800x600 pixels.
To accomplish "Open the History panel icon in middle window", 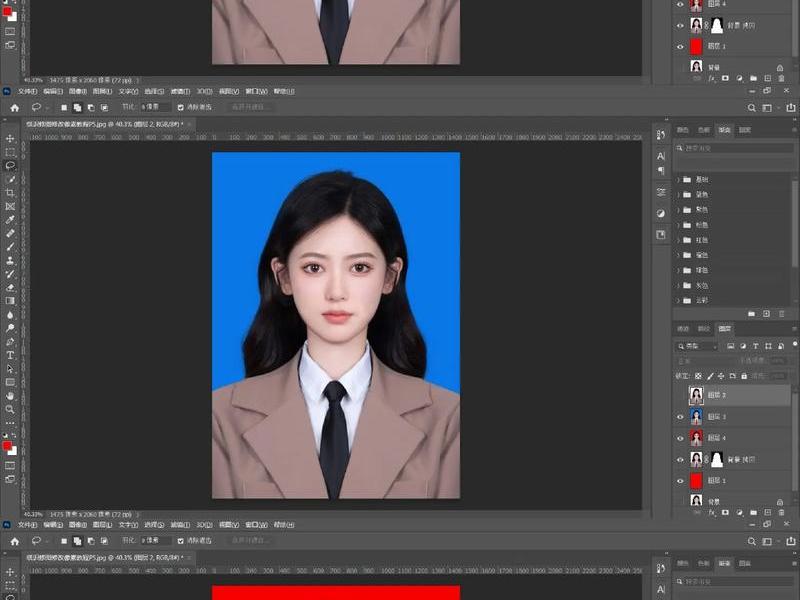I will pos(661,134).
